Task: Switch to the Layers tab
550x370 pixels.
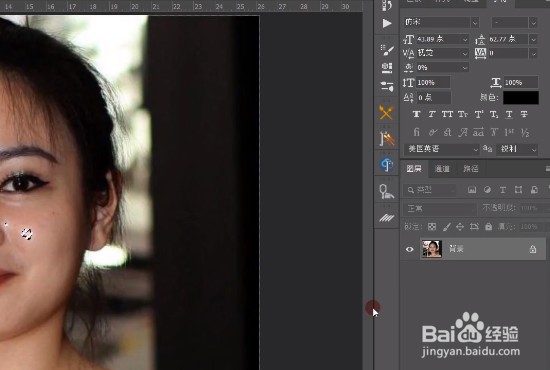Action: point(414,169)
